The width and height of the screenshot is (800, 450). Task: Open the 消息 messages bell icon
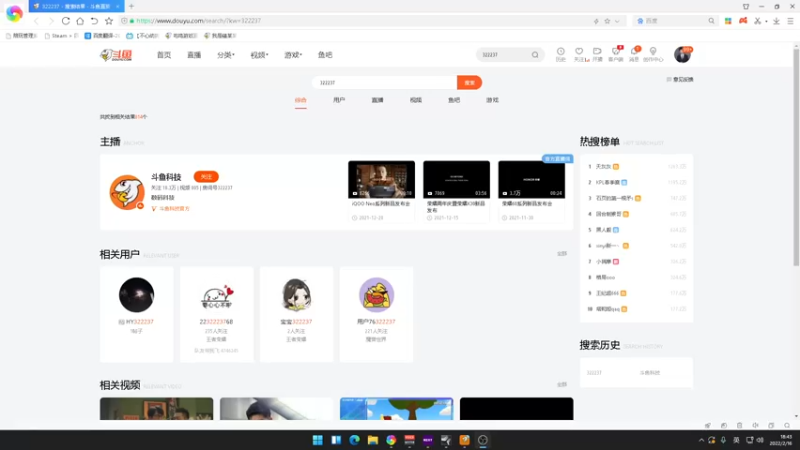(634, 54)
